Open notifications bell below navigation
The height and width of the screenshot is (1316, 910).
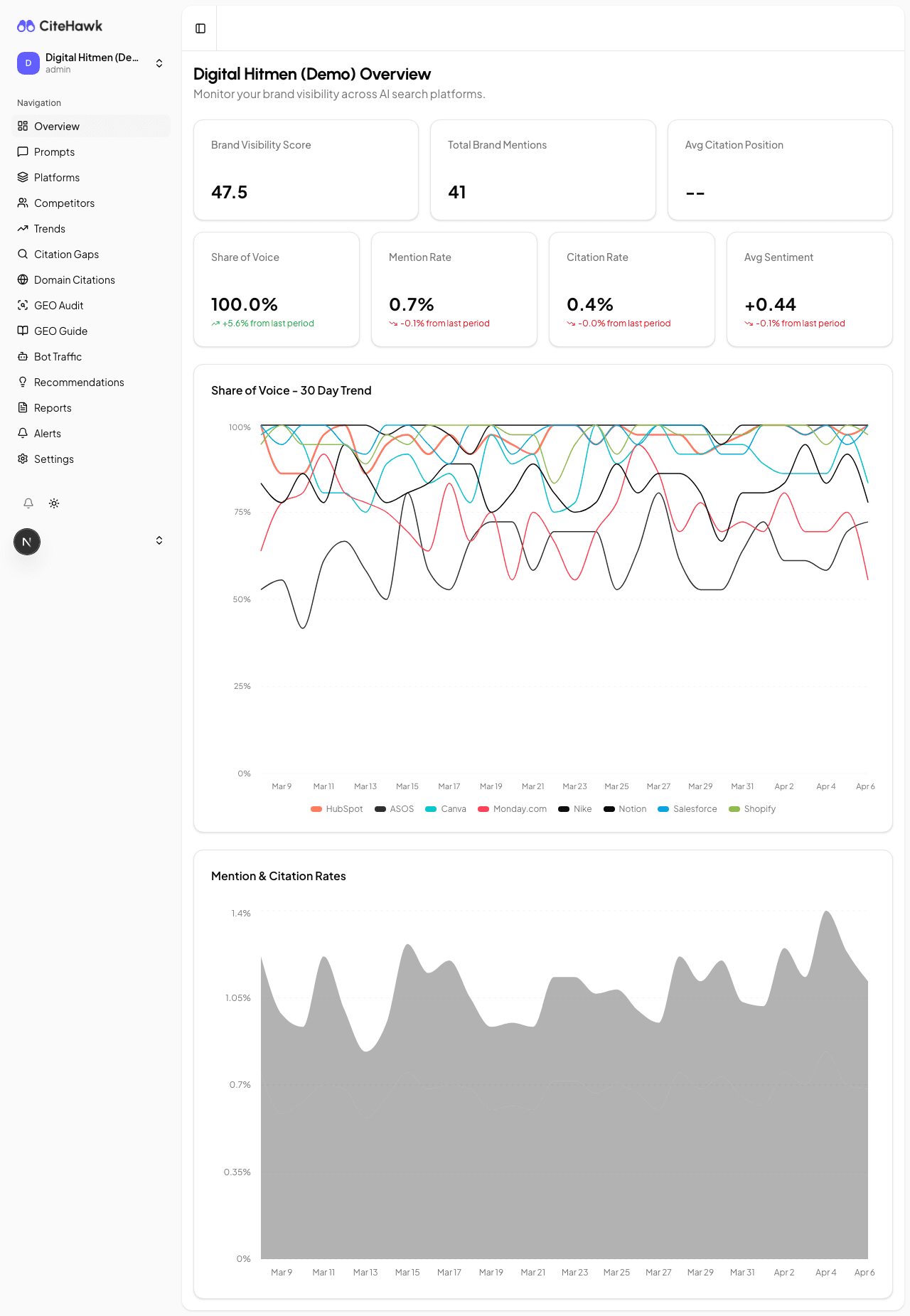click(x=28, y=503)
